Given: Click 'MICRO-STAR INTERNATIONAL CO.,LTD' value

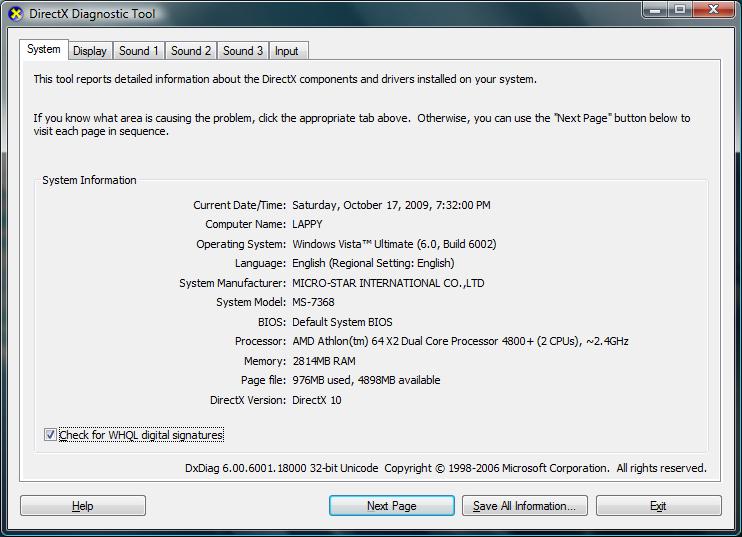Looking at the screenshot, I should coord(388,283).
